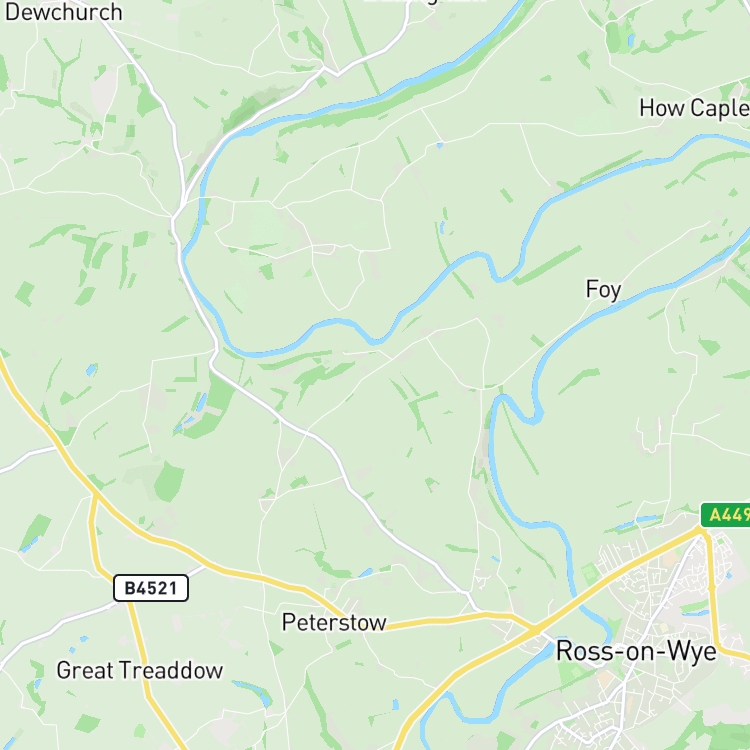Click the yellow road junction west of the Ross-on-Wye label
Screen dimensions: 750x750
pos(535,629)
